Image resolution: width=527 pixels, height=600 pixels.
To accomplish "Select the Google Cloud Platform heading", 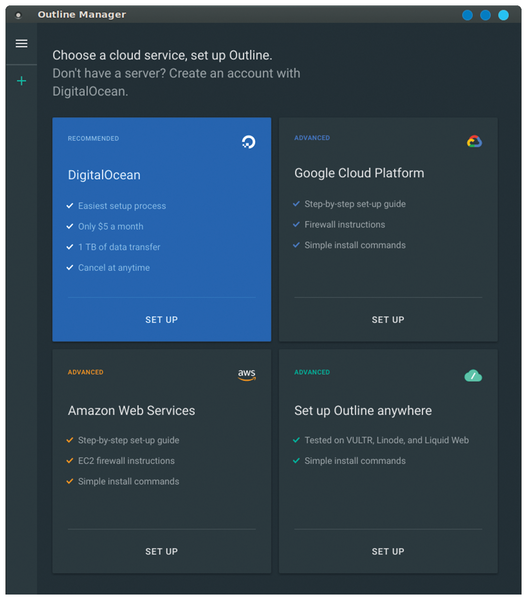I will tap(359, 173).
